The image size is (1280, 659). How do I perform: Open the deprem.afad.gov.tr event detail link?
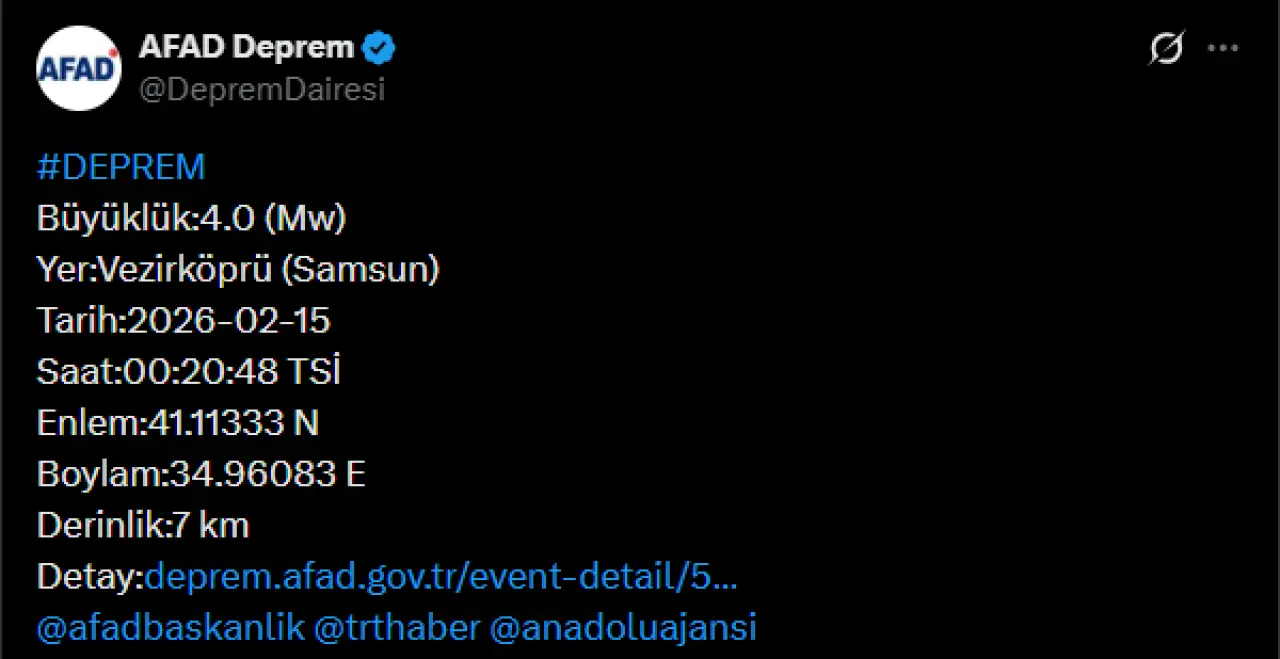point(441,577)
